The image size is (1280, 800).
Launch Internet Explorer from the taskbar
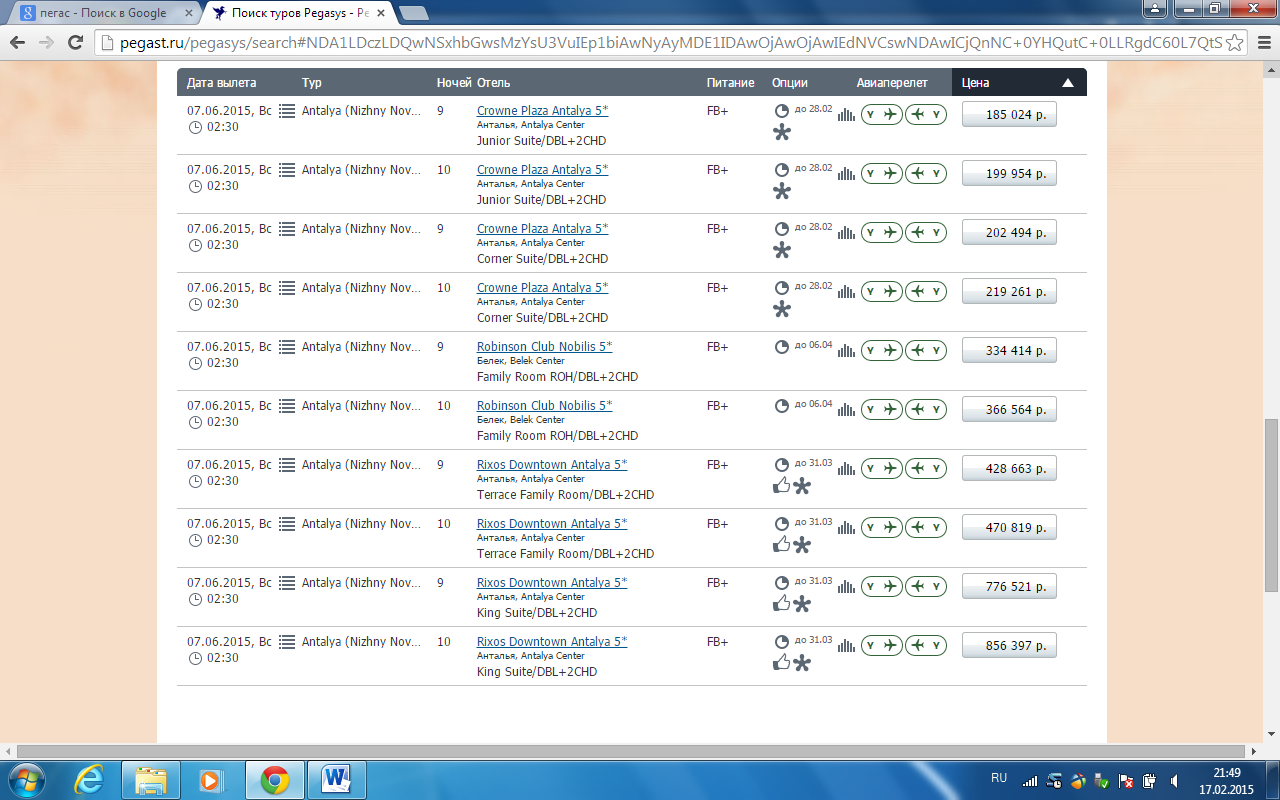(91, 780)
